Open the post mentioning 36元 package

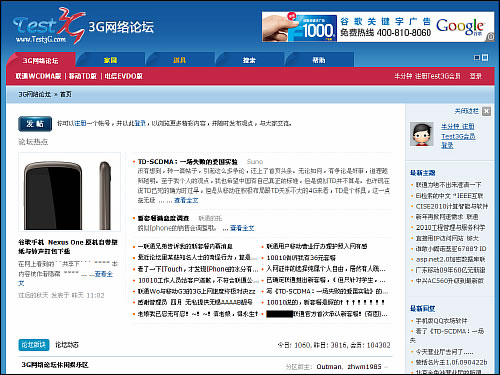301,258
